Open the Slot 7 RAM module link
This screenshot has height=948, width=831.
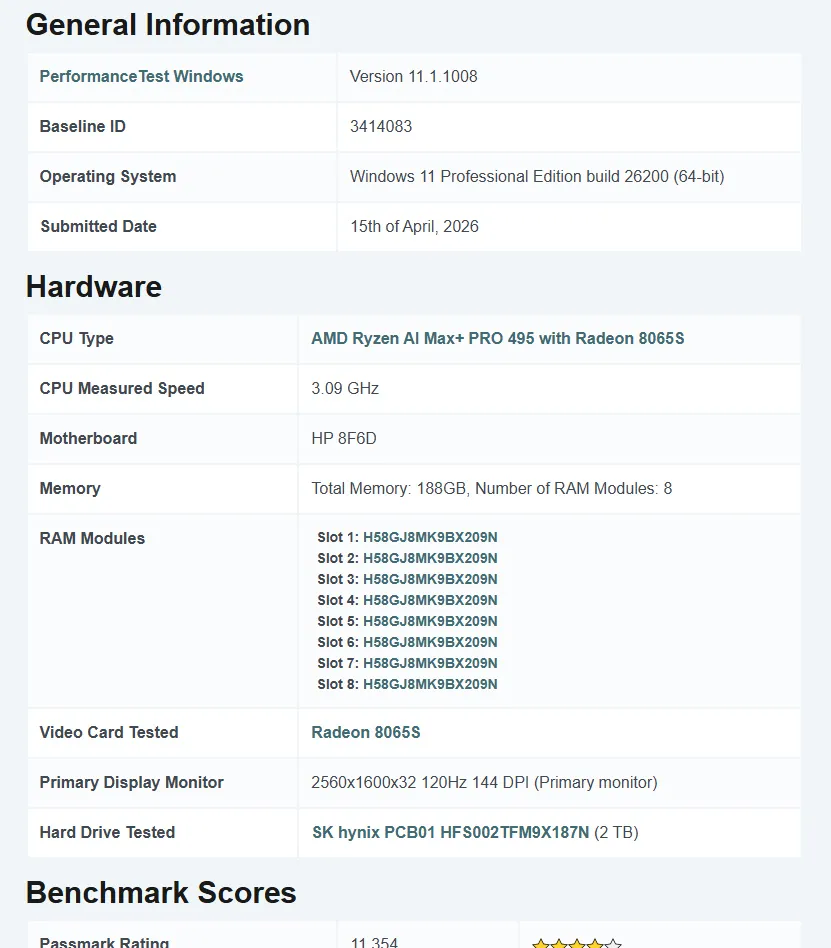(430, 663)
